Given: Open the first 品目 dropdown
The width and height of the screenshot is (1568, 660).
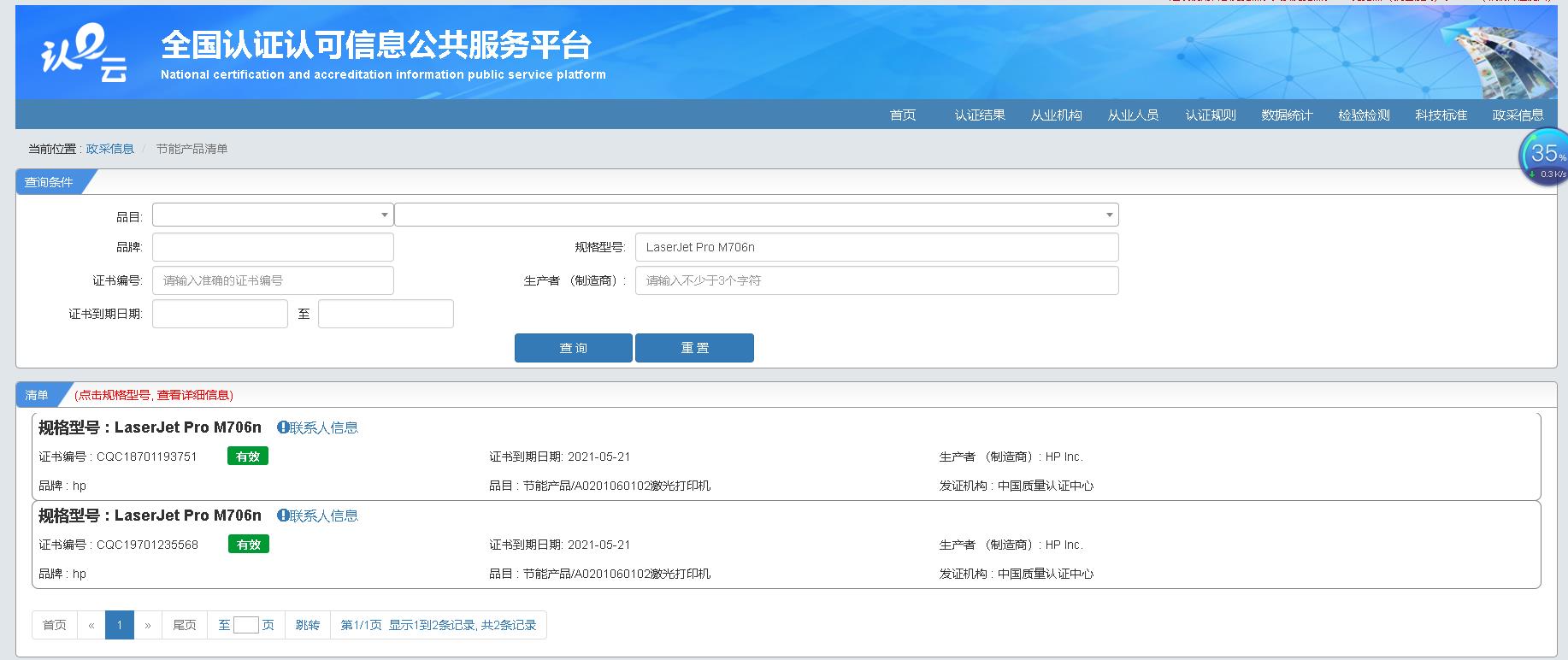Looking at the screenshot, I should [x=273, y=215].
